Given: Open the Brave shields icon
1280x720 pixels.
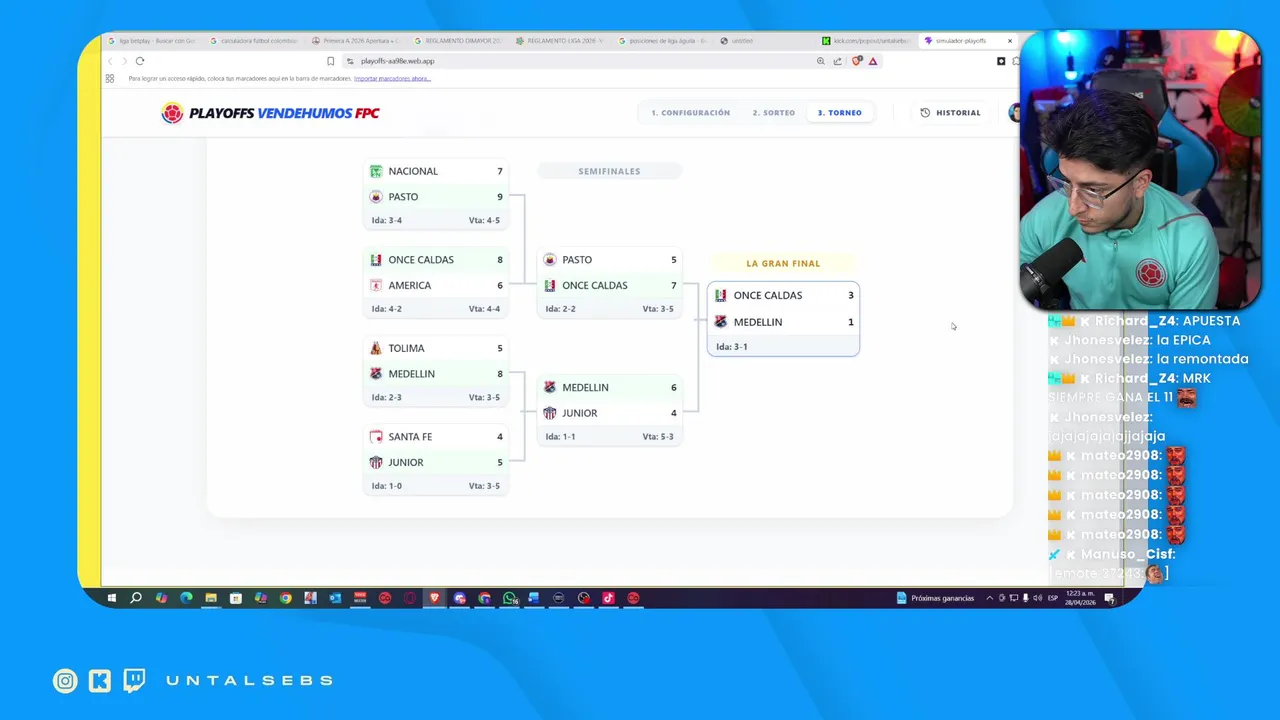Looking at the screenshot, I should (x=857, y=61).
